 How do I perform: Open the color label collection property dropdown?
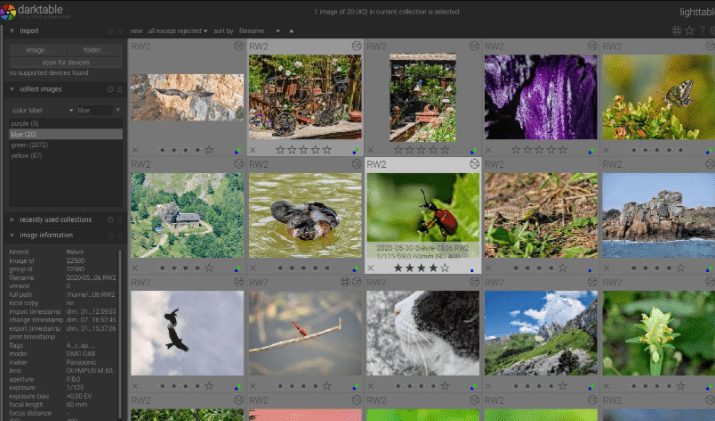(42, 110)
